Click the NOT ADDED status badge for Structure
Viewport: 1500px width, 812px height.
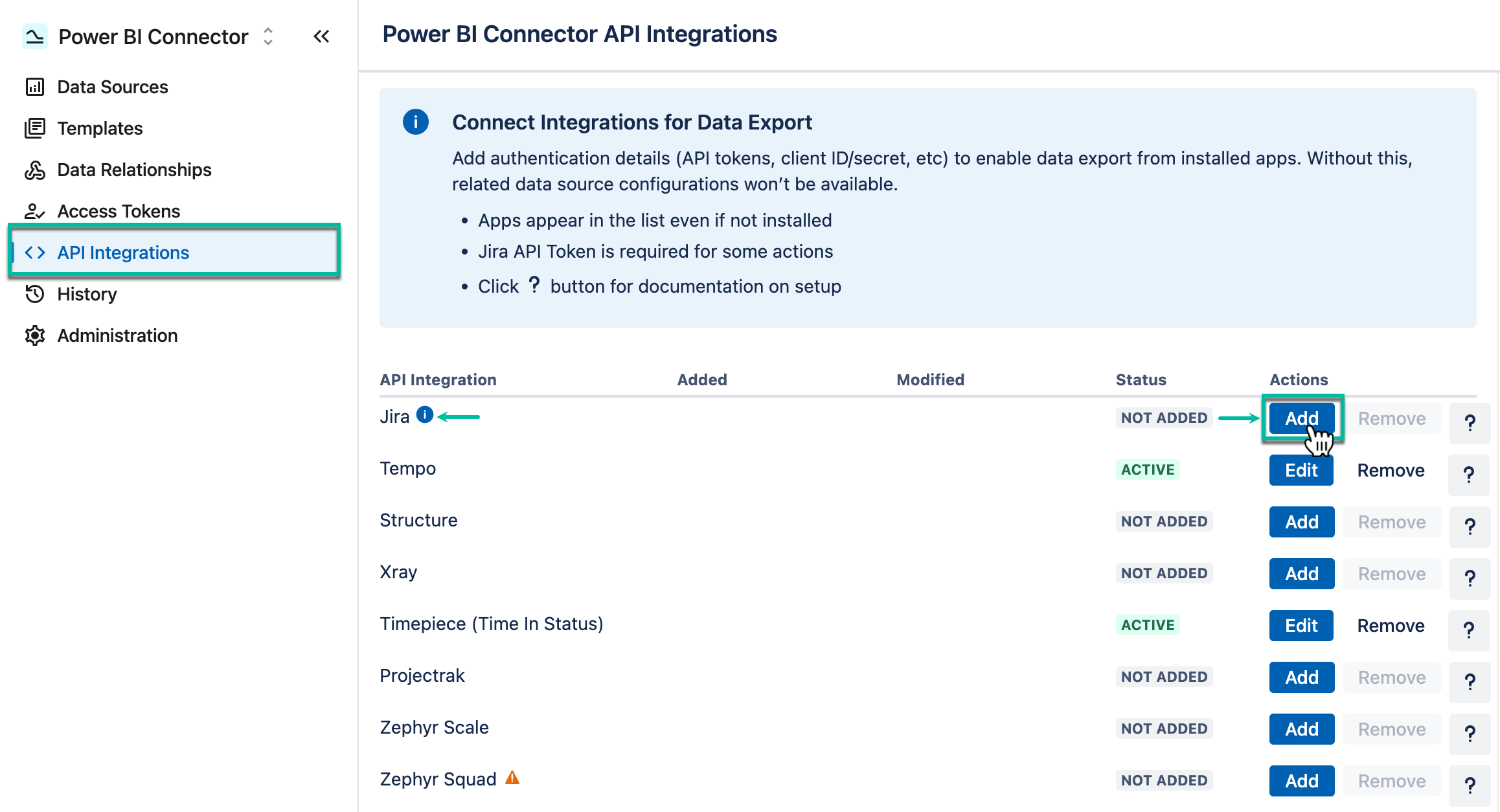tap(1163, 521)
